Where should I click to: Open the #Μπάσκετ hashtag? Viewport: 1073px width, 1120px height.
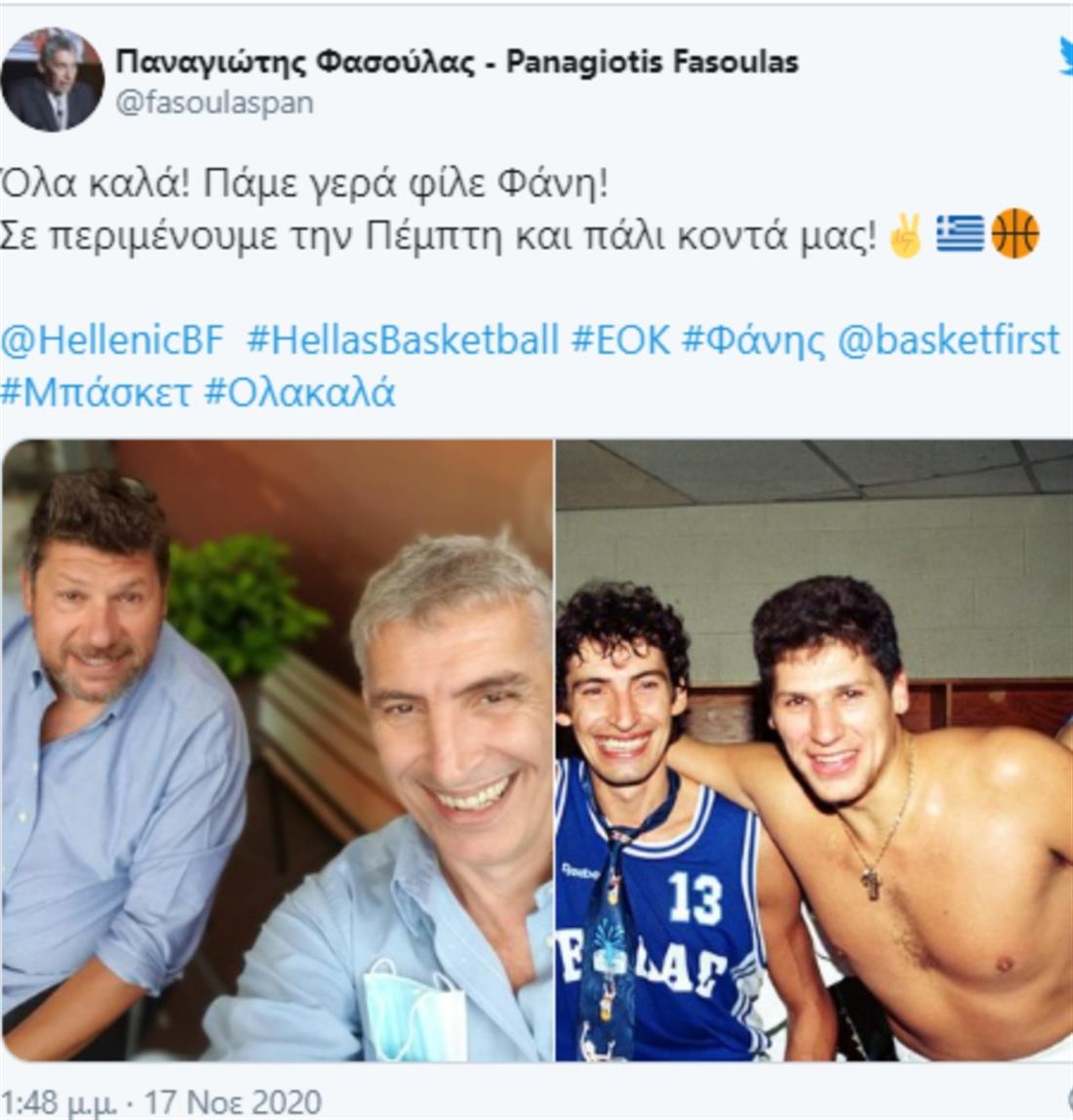(97, 392)
